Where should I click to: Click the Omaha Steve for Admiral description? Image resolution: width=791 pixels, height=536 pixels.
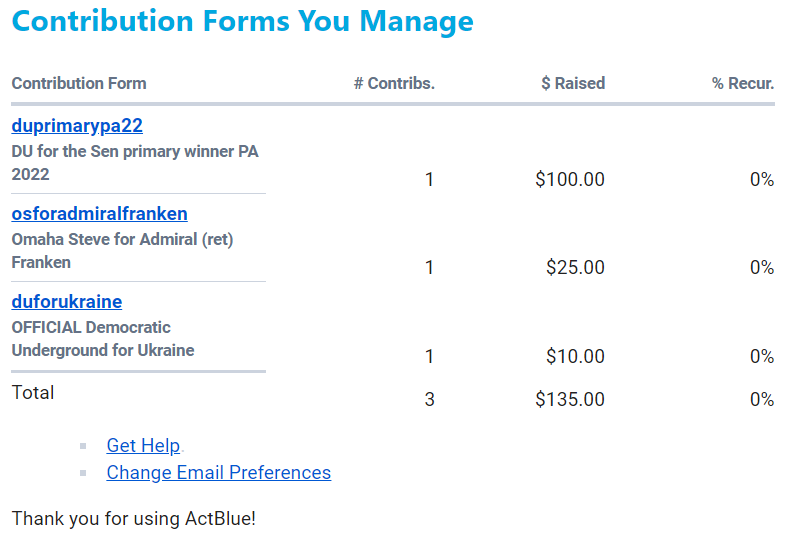pyautogui.click(x=122, y=251)
